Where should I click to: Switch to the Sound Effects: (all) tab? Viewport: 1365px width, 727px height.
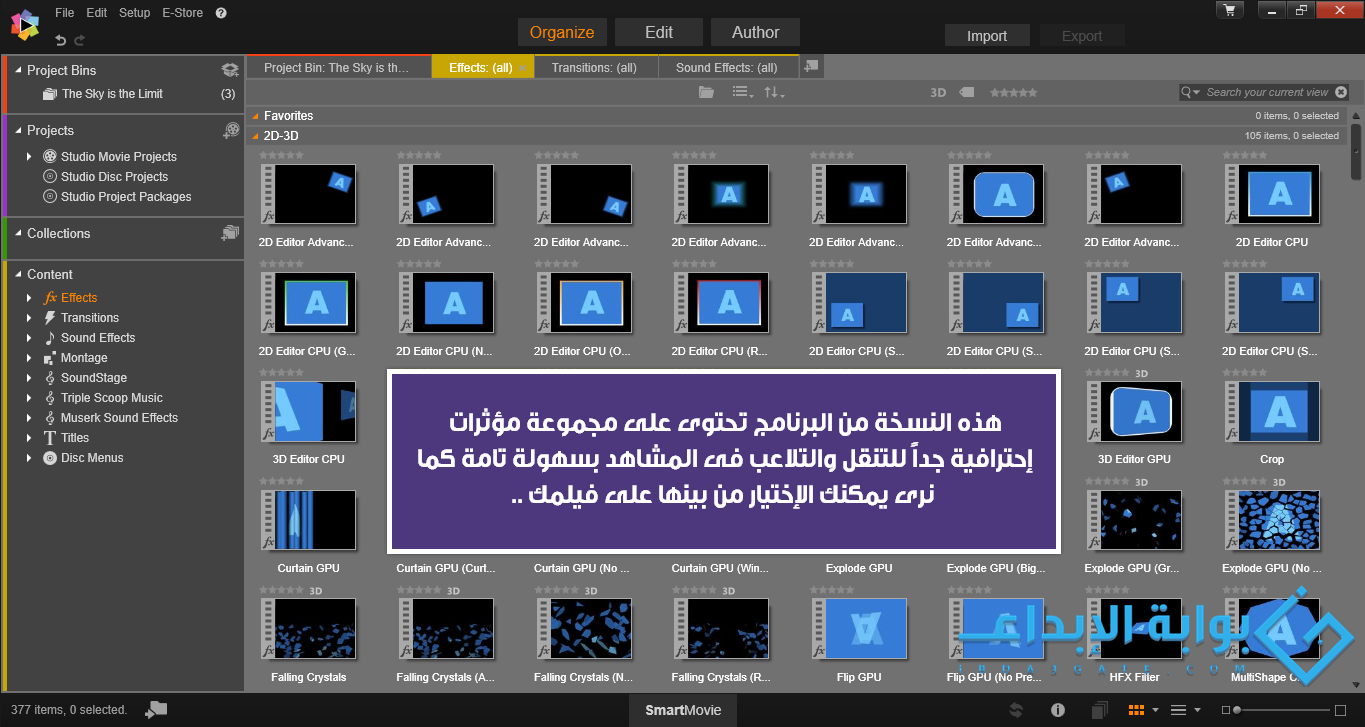click(x=727, y=68)
